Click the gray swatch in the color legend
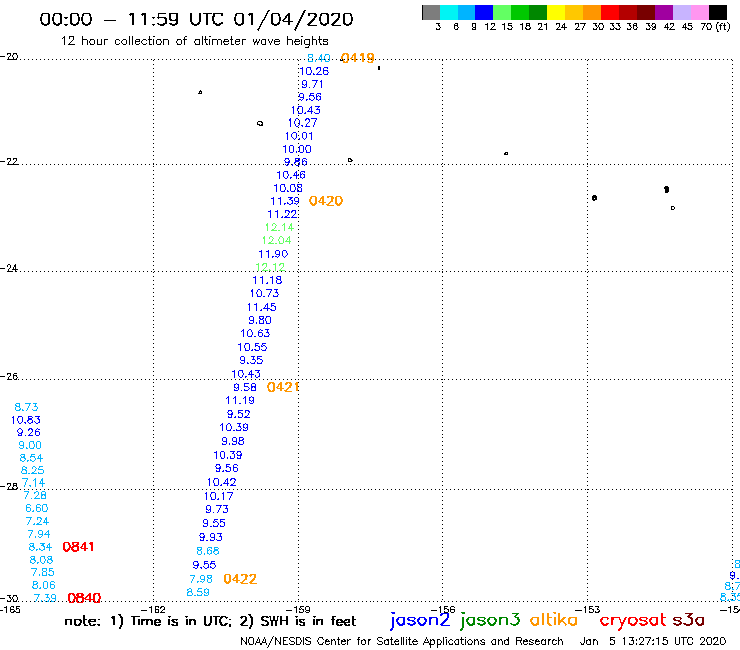The image size is (740, 650). click(x=431, y=12)
